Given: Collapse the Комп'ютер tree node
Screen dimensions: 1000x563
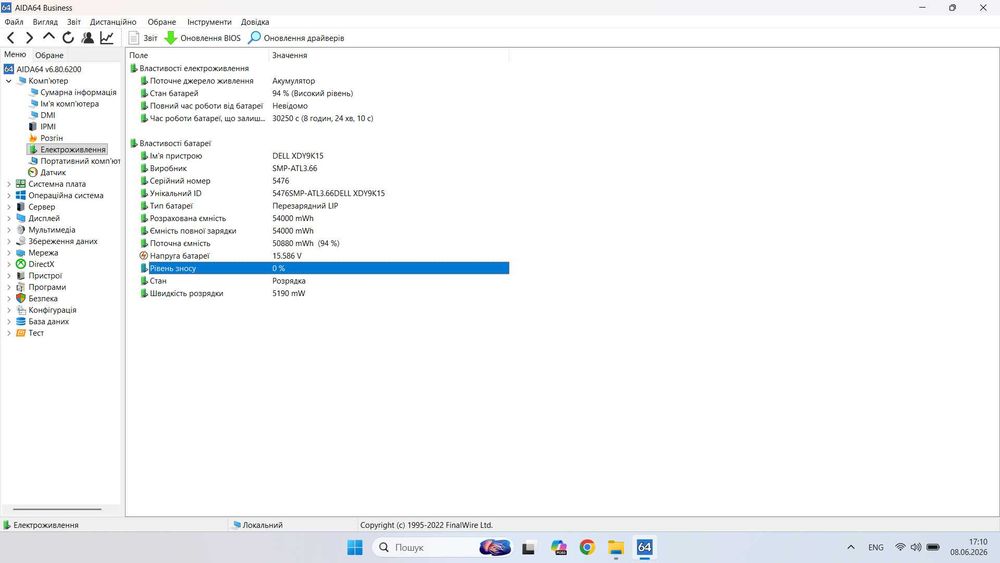Looking at the screenshot, I should pyautogui.click(x=9, y=81).
